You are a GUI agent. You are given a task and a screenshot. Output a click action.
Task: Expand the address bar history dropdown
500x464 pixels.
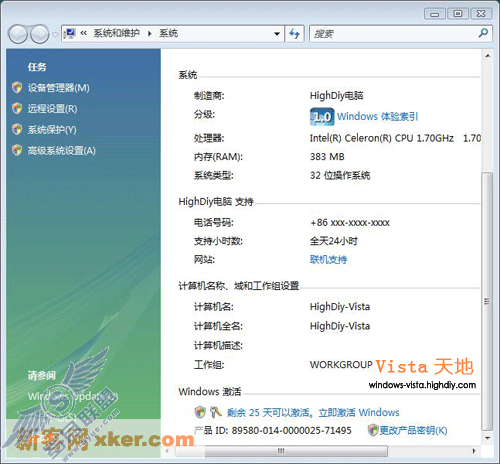pyautogui.click(x=277, y=34)
